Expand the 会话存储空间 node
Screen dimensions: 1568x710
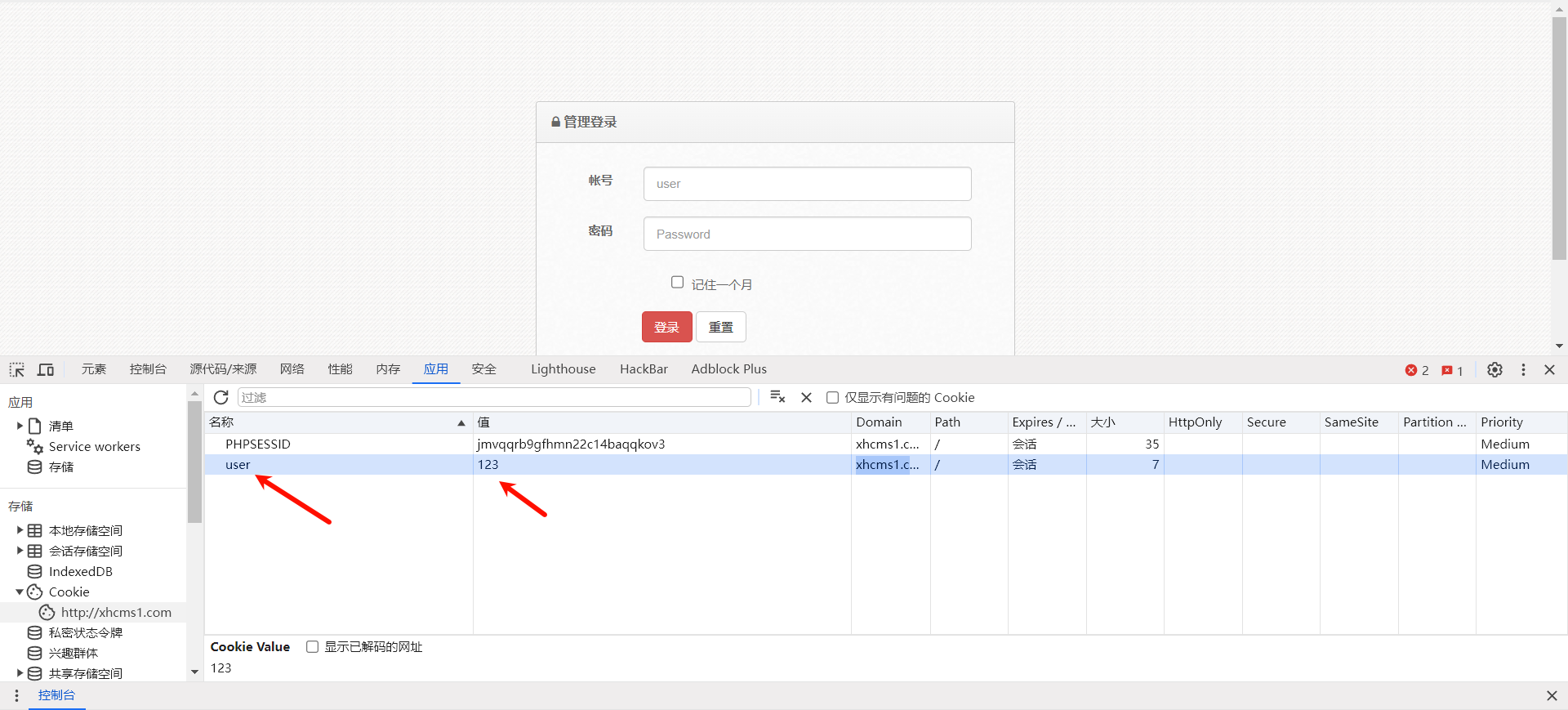tap(20, 551)
